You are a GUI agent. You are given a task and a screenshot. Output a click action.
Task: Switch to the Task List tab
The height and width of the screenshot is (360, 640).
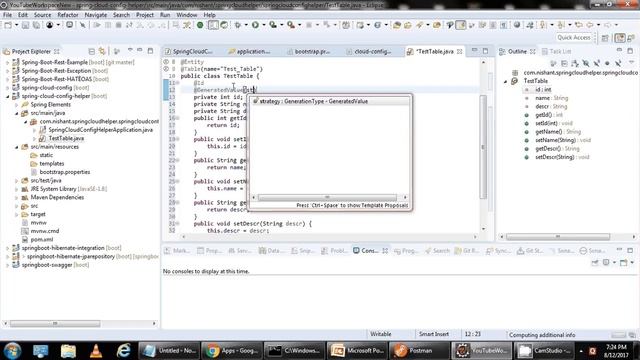(556, 51)
